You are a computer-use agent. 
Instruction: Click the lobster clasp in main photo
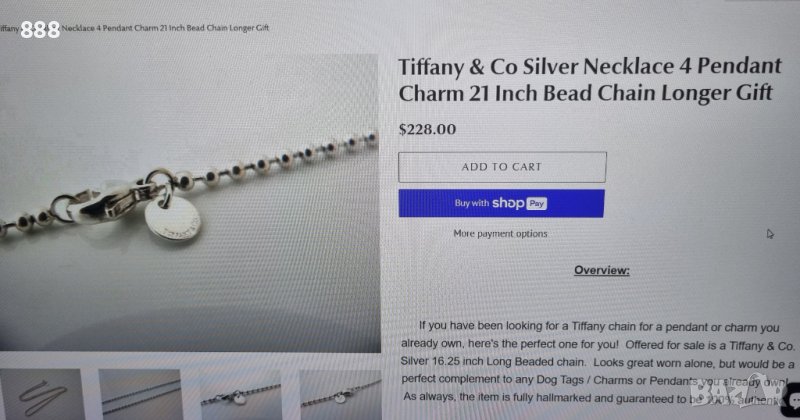[112, 202]
